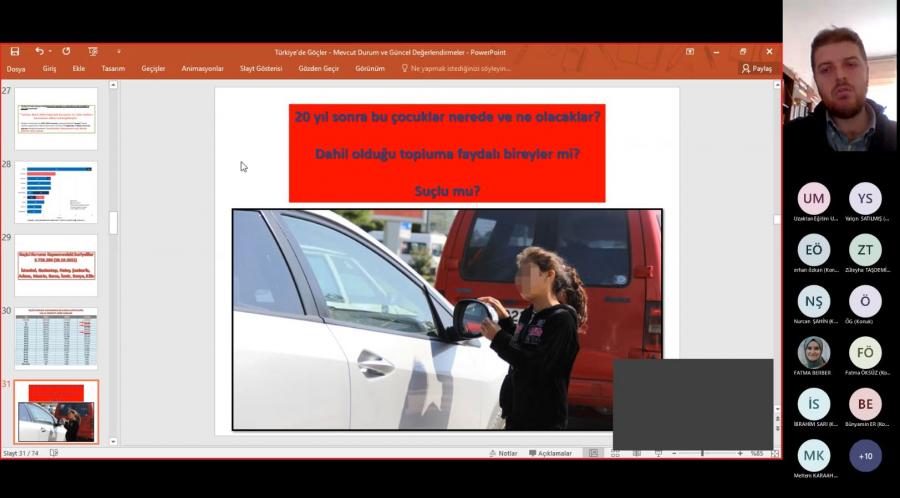Click the zoom slider in status bar
This screenshot has width=900, height=498.
[701, 453]
